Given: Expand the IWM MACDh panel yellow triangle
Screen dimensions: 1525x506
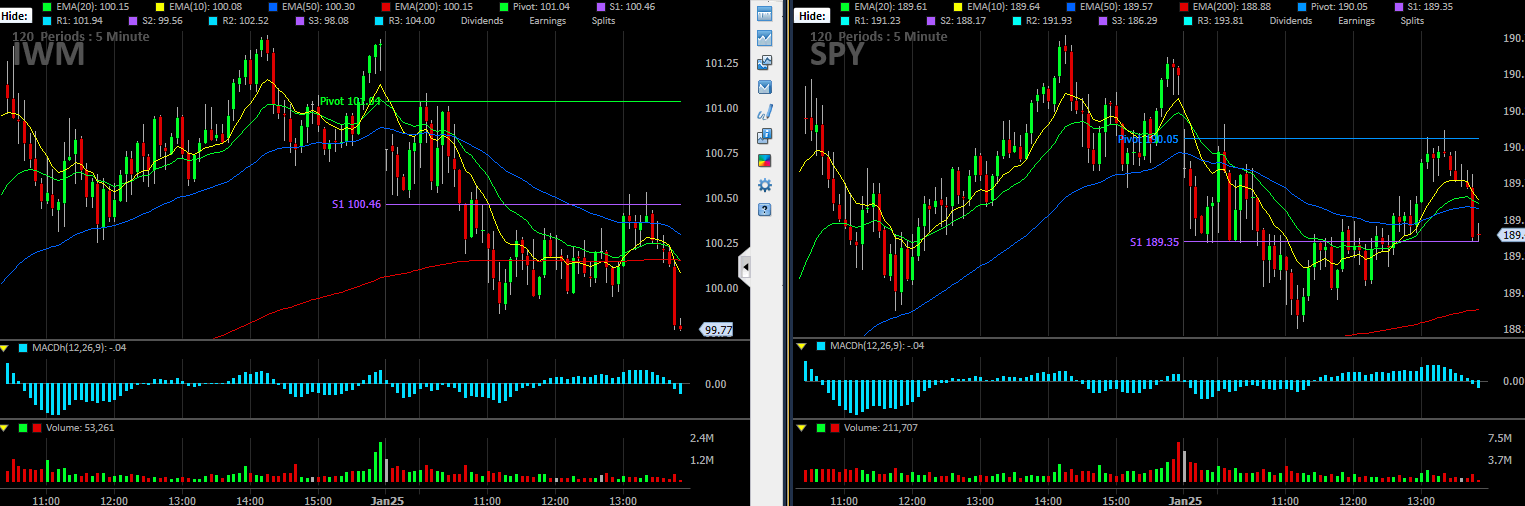Looking at the screenshot, I should (5, 348).
